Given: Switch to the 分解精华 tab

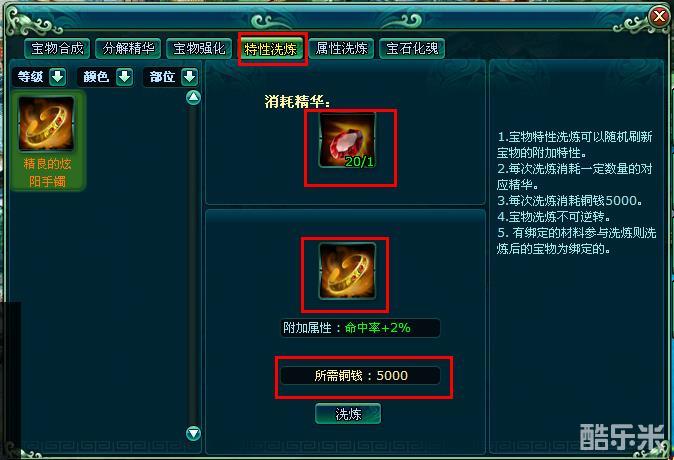Looking at the screenshot, I should [x=128, y=48].
